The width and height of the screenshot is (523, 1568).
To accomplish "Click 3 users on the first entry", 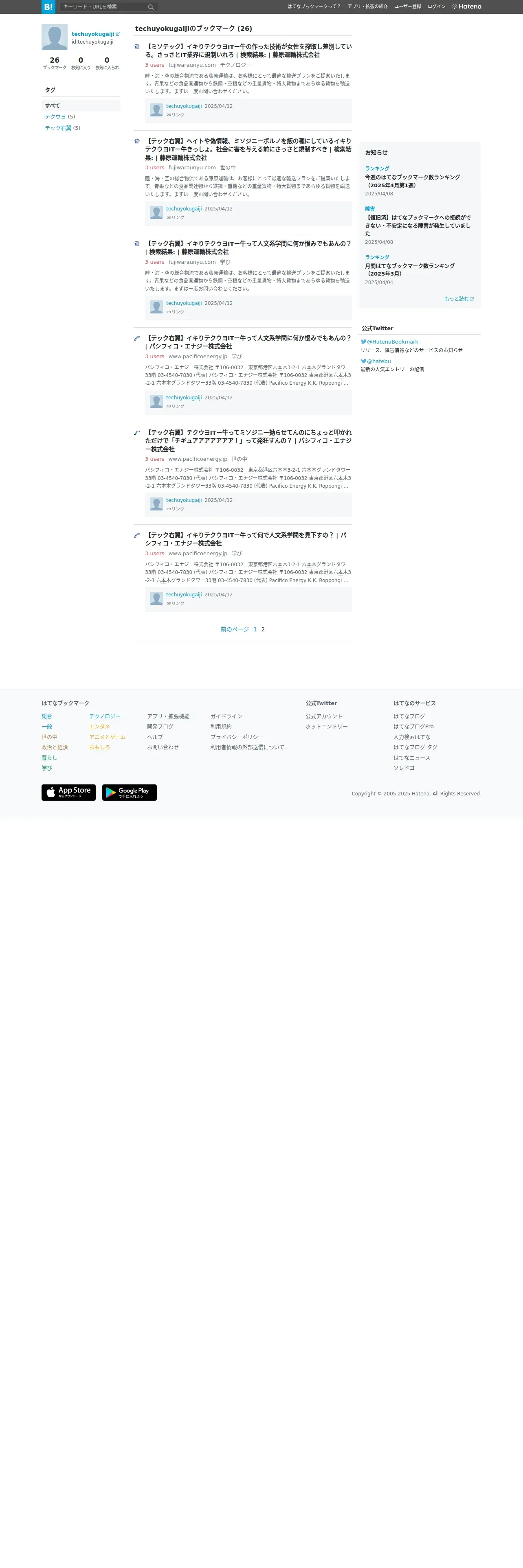I will [155, 65].
